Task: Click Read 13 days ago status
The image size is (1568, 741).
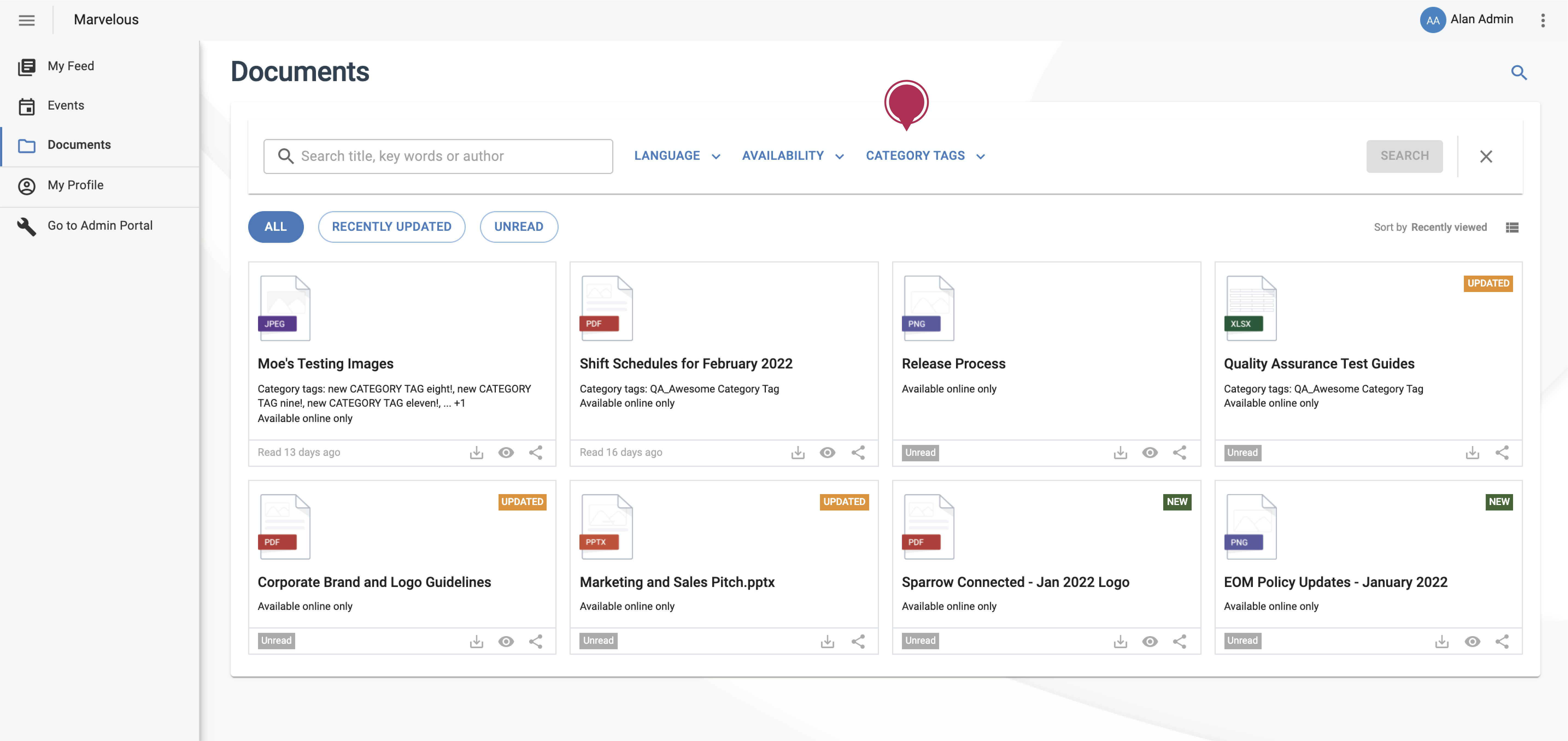Action: (299, 453)
